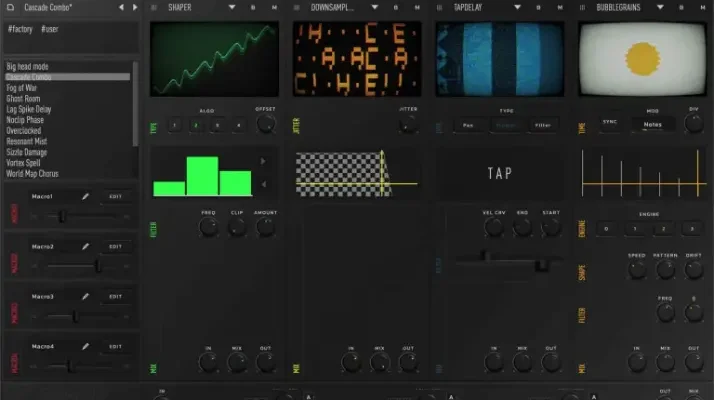Open the preset folder browser icon

click(x=12, y=7)
